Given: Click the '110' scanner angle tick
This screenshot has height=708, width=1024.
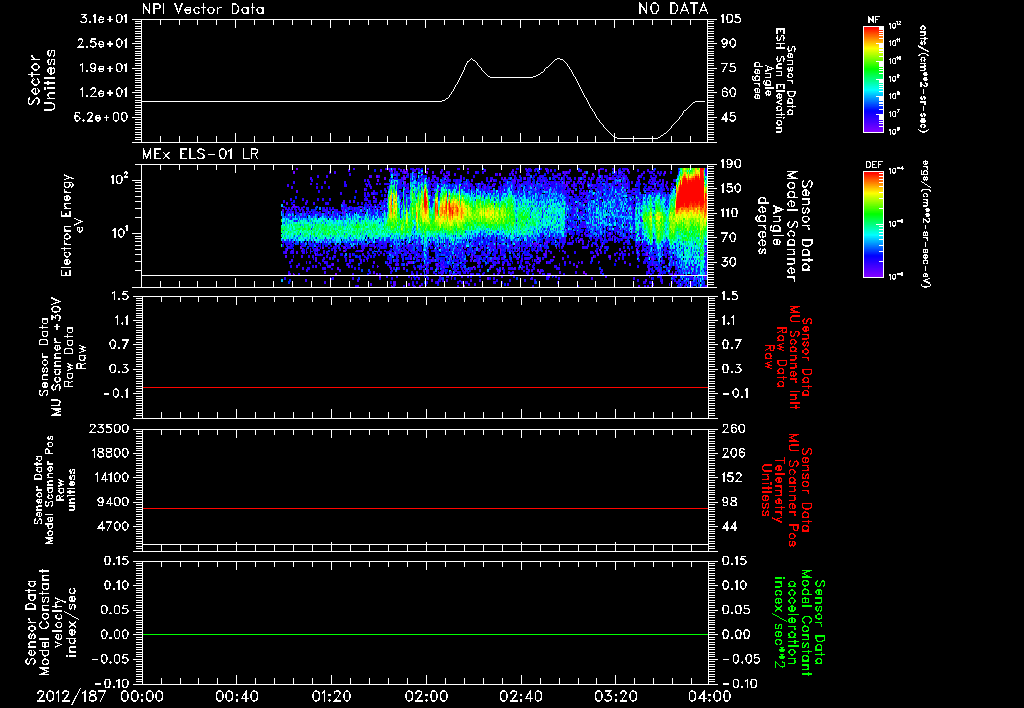Looking at the screenshot, I should 731,213.
